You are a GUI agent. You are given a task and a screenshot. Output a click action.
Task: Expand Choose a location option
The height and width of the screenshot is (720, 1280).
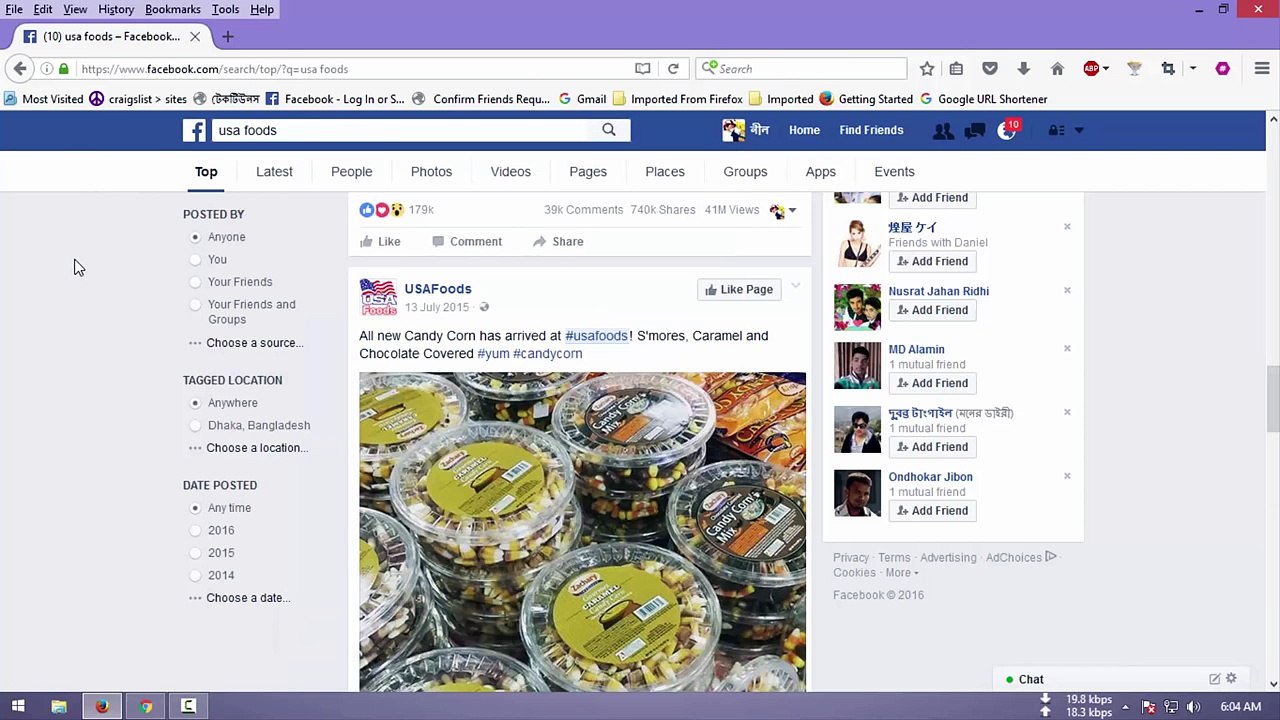coord(248,448)
